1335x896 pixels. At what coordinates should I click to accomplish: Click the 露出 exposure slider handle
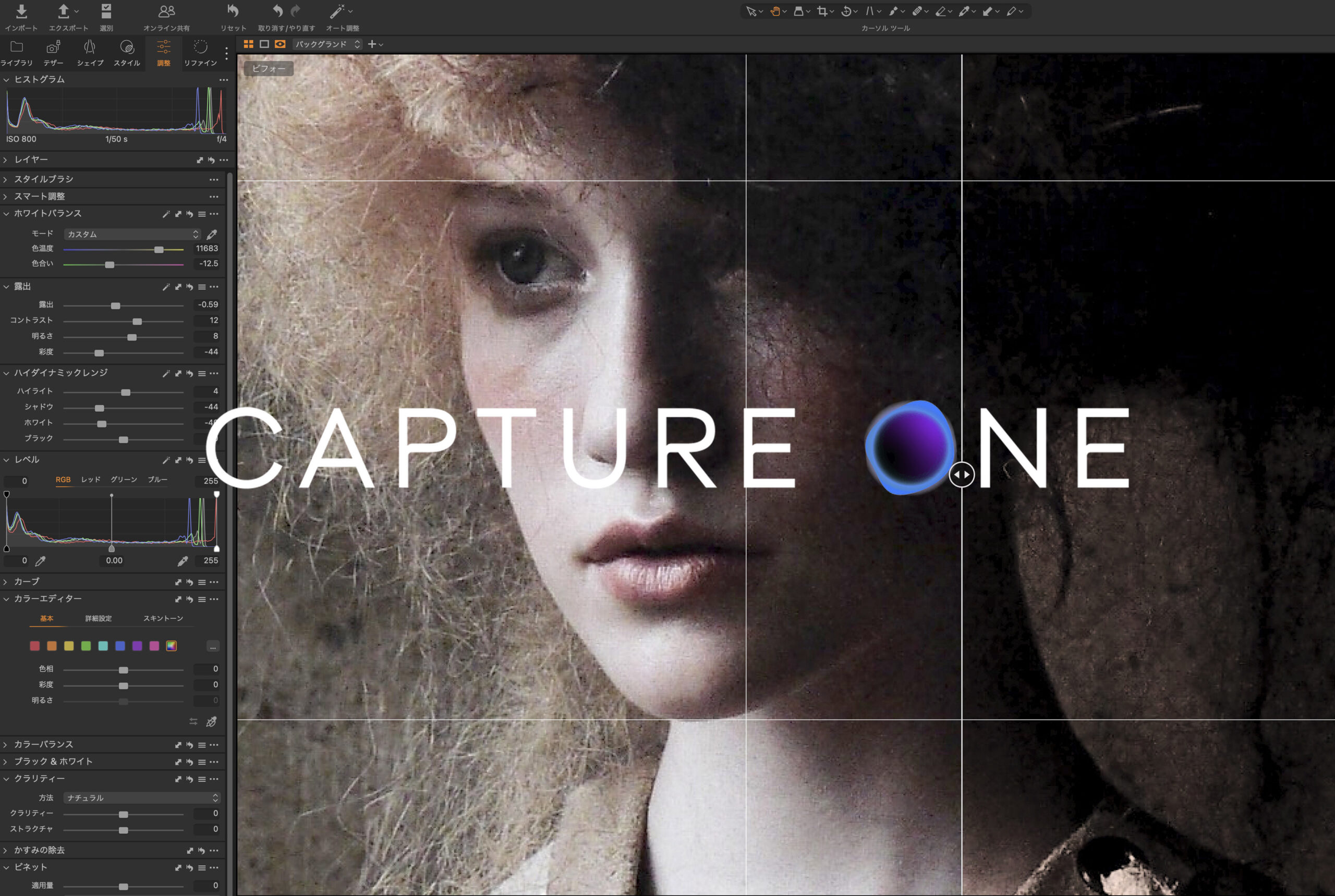115,306
